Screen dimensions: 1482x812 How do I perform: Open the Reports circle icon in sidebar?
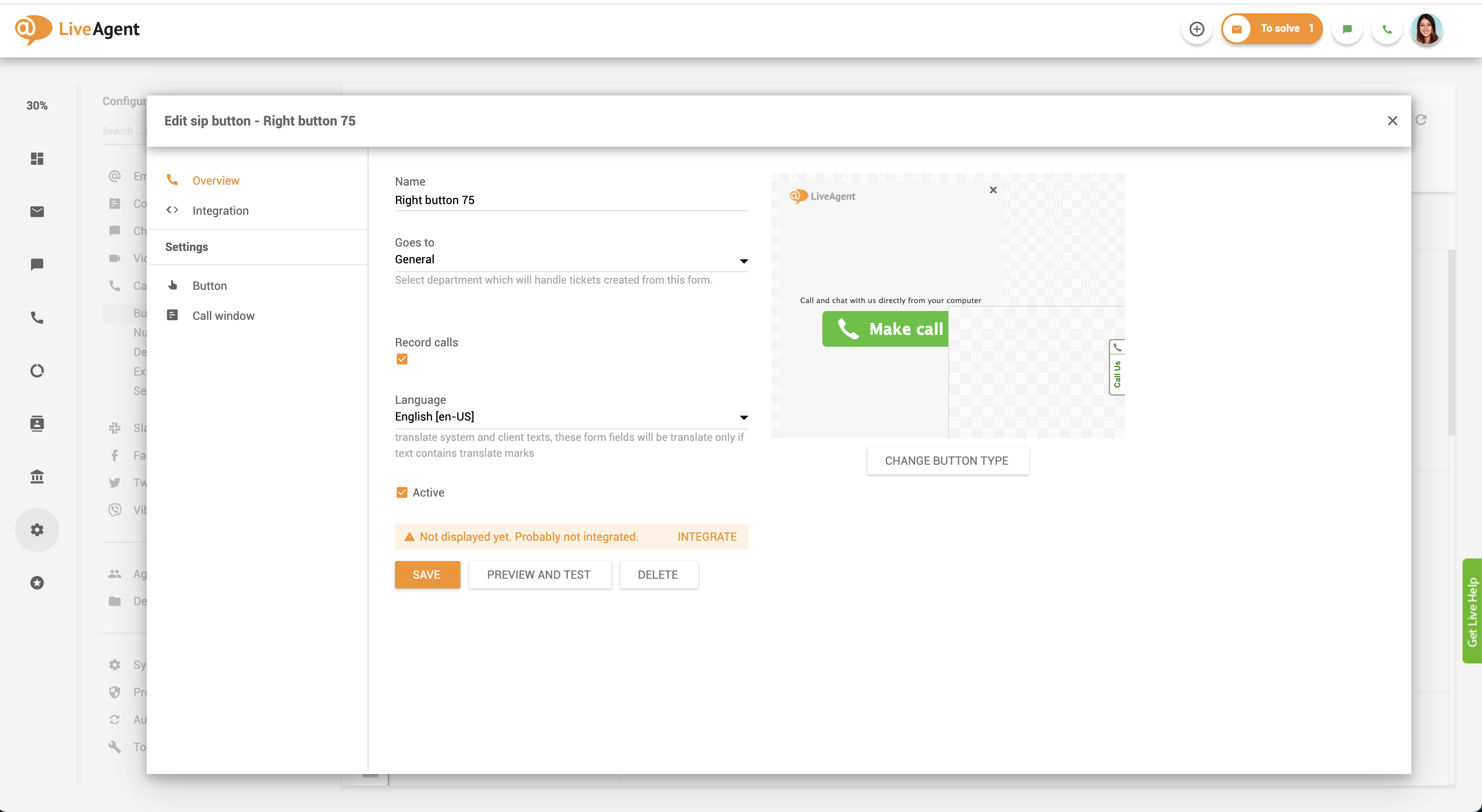(37, 371)
